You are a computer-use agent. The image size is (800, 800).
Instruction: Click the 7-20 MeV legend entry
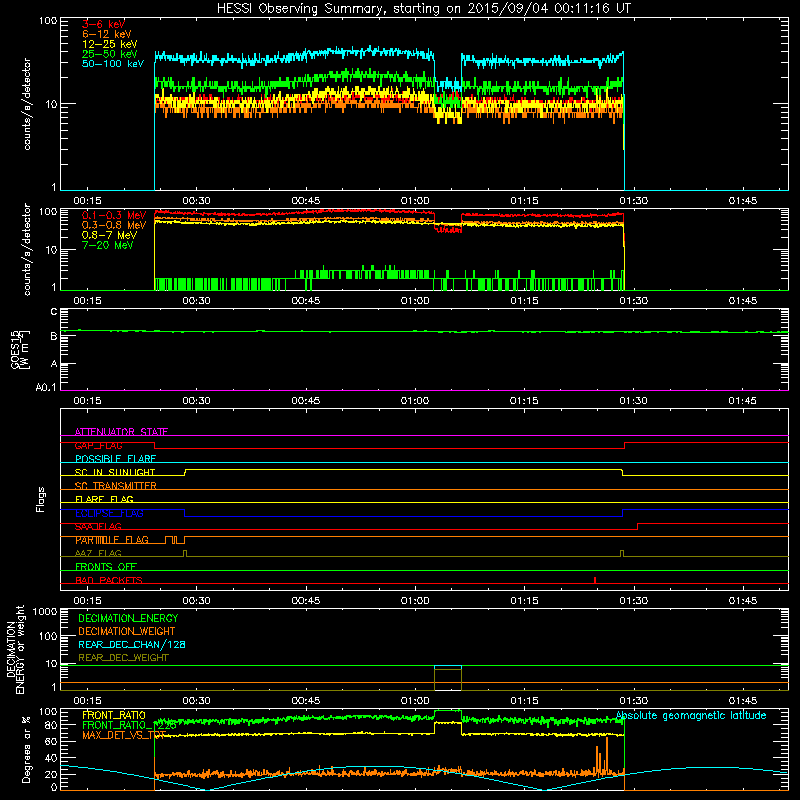pyautogui.click(x=108, y=245)
